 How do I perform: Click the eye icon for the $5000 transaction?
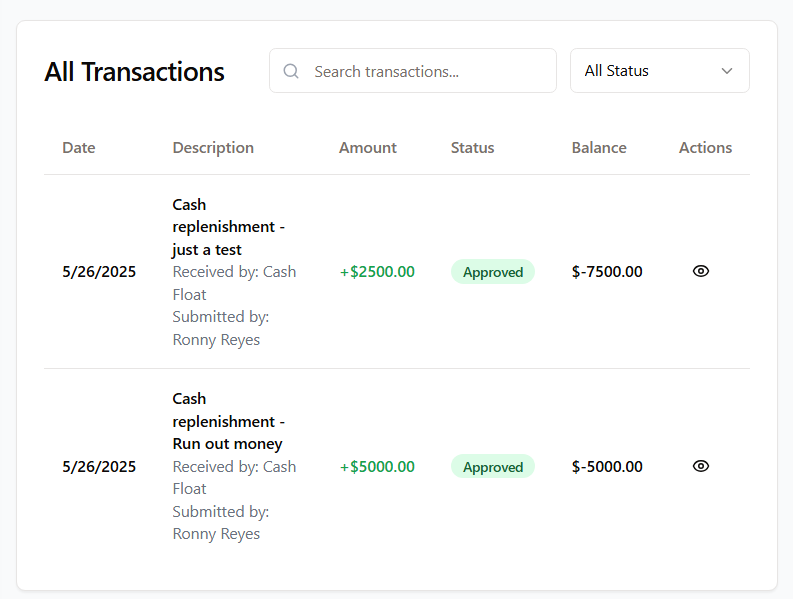pyautogui.click(x=700, y=466)
